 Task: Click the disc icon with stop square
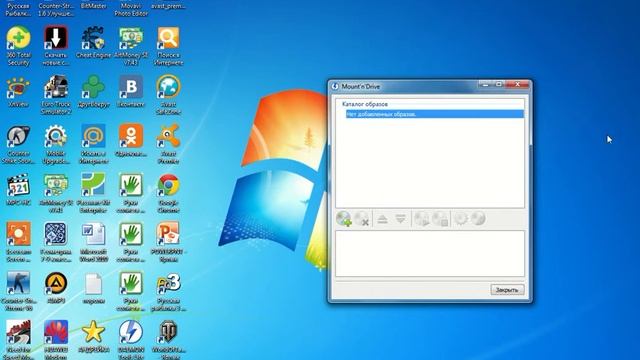[x=440, y=219]
